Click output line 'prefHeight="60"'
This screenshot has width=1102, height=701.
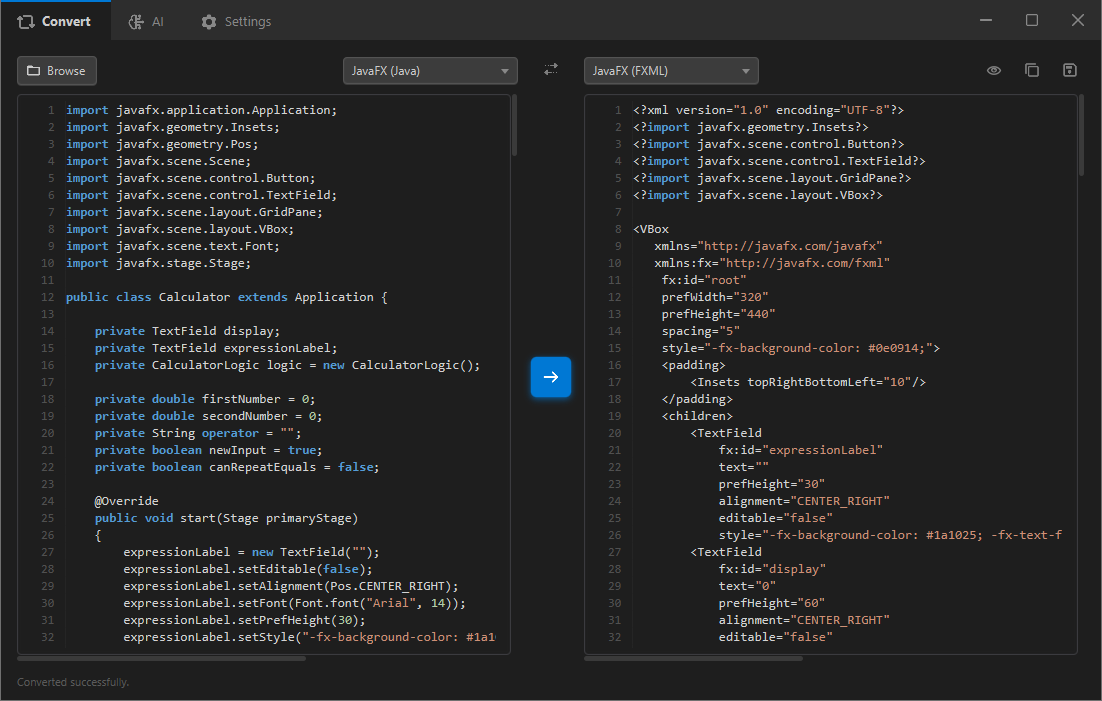[x=772, y=603]
